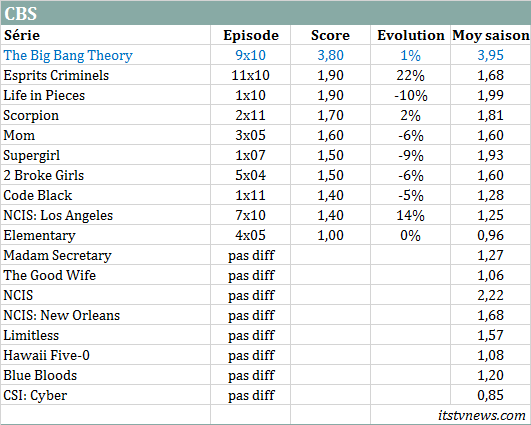
Task: Click episode cell 1x11
Action: (251, 195)
